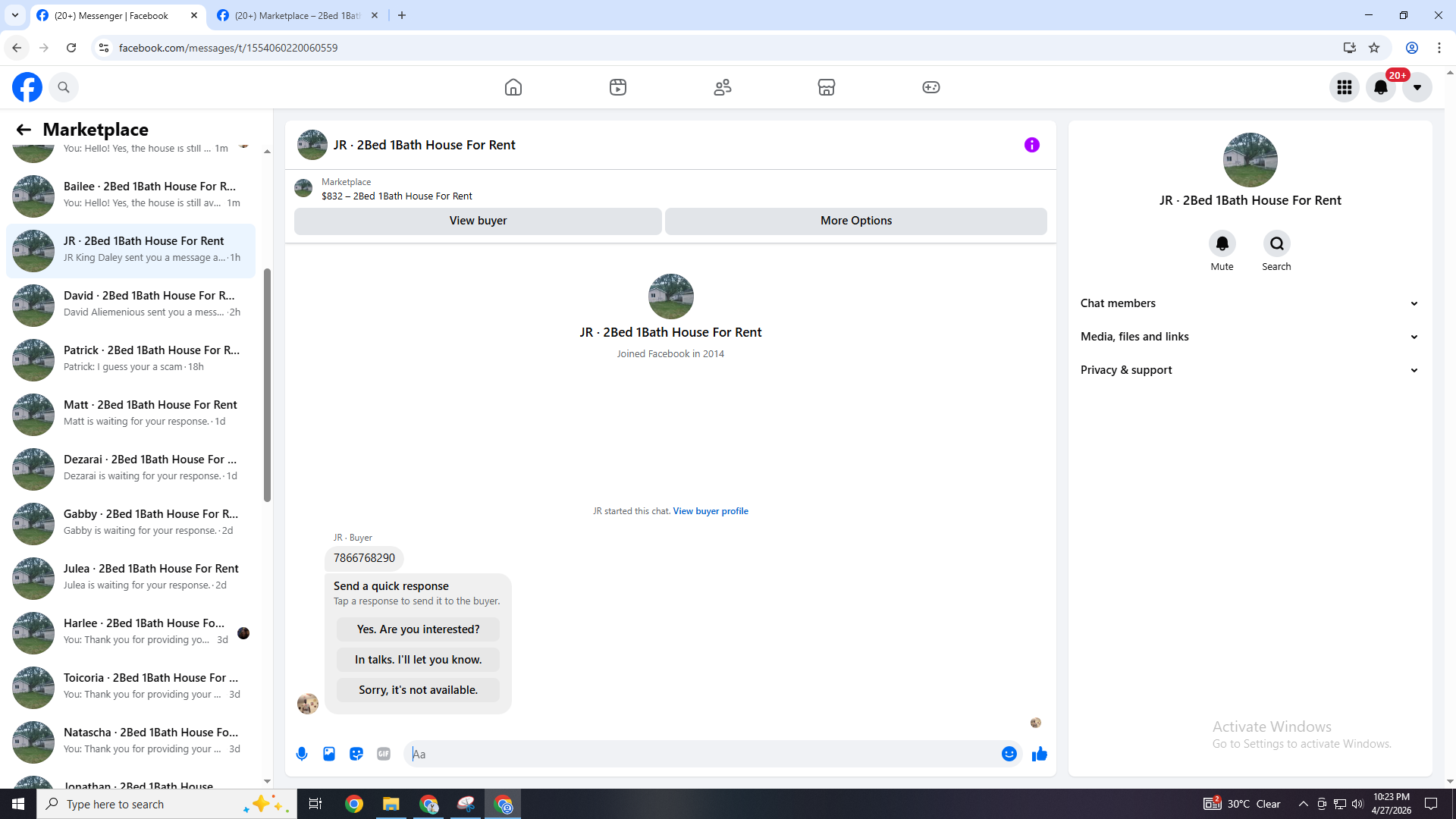Click the Windows taskbar search box

(166, 804)
